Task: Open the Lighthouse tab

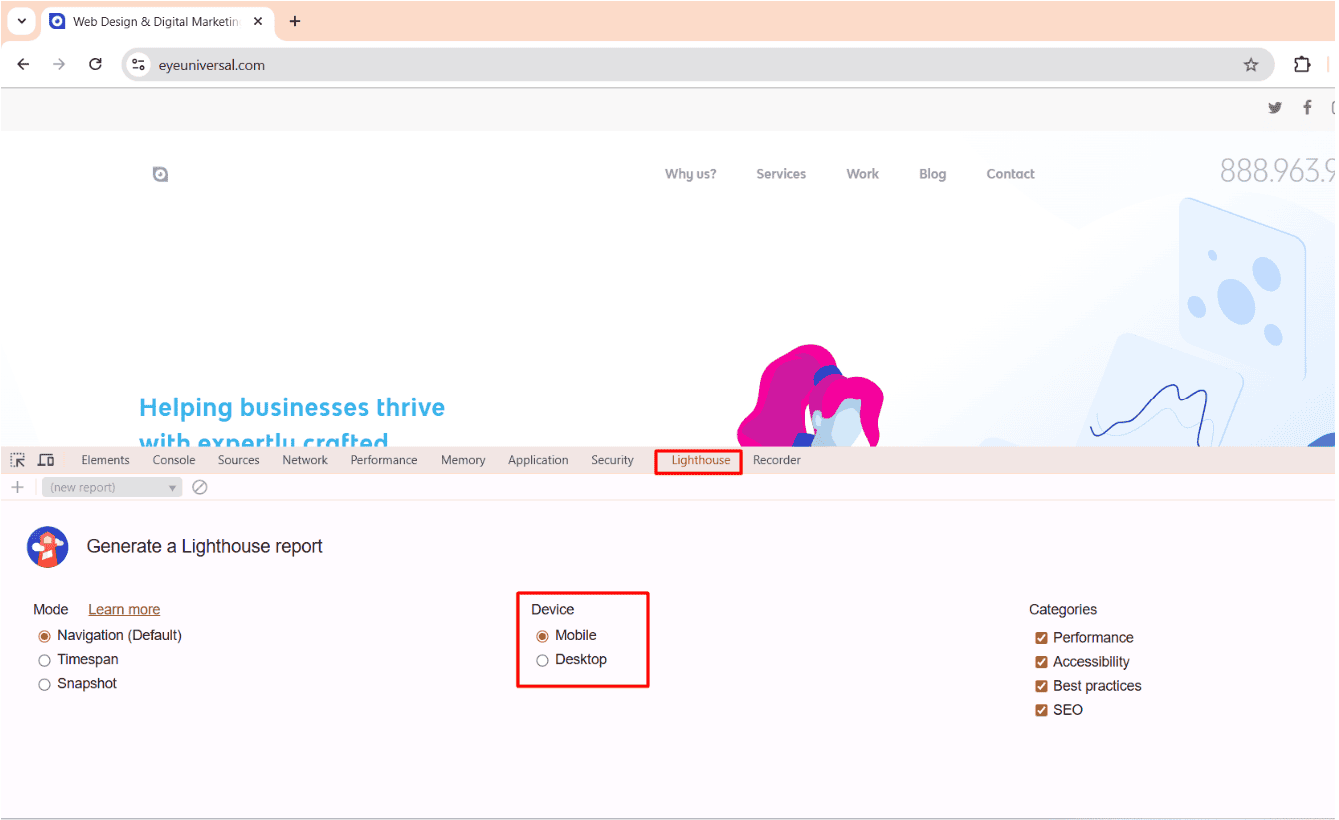Action: pyautogui.click(x=700, y=460)
